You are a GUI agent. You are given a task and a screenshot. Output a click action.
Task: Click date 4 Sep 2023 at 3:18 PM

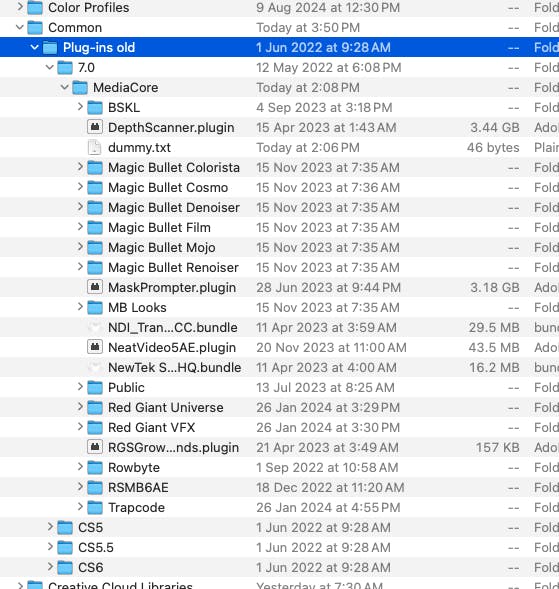(324, 108)
